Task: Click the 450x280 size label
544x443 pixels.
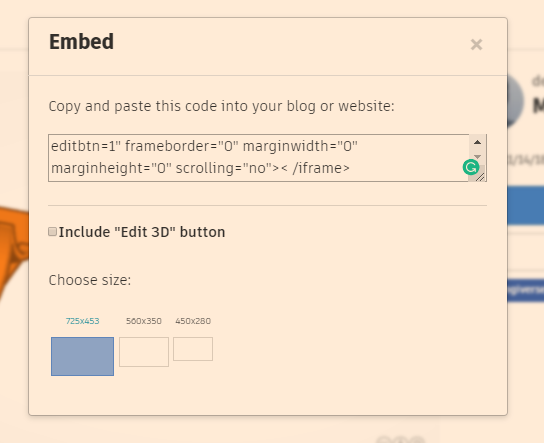Action: (193, 321)
